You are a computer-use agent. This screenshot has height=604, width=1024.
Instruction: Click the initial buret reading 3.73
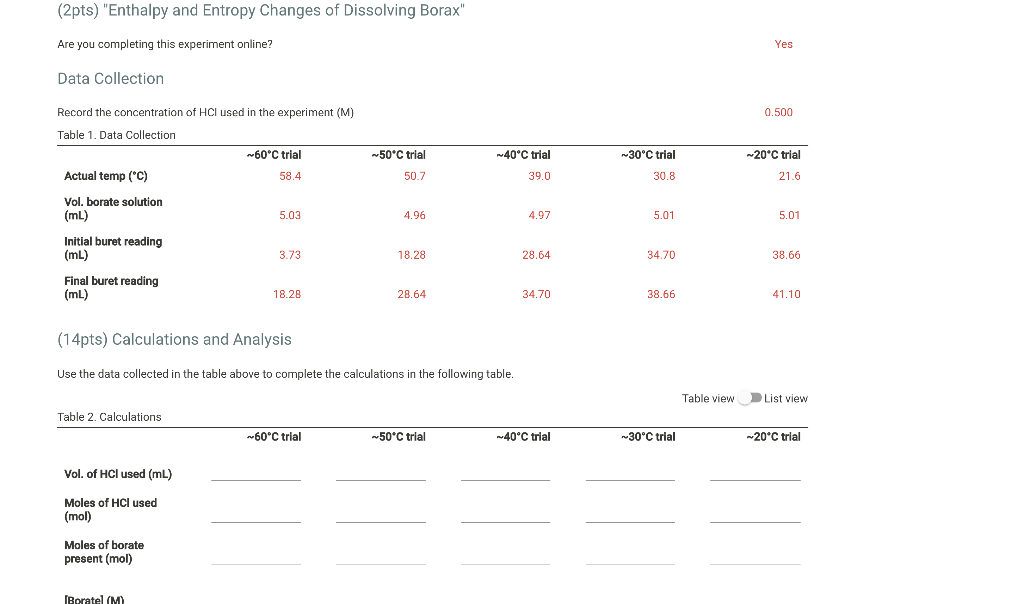(290, 255)
